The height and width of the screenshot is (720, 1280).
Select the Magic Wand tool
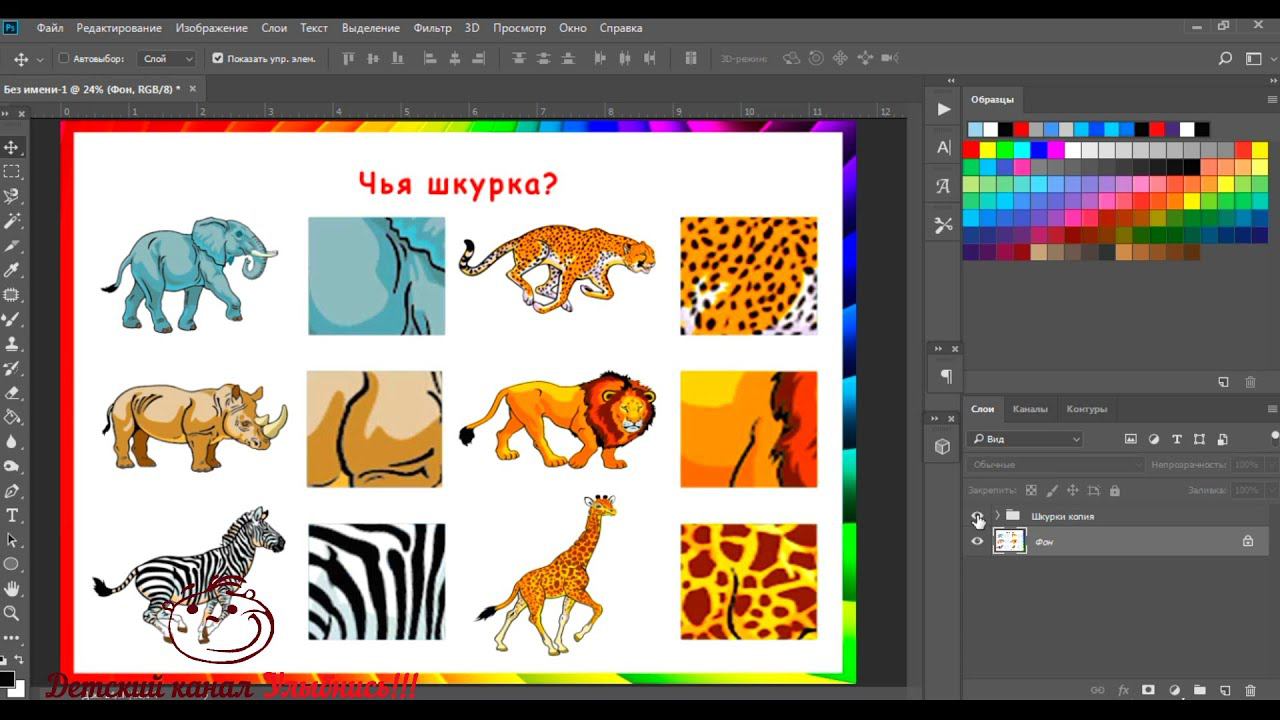(x=12, y=221)
